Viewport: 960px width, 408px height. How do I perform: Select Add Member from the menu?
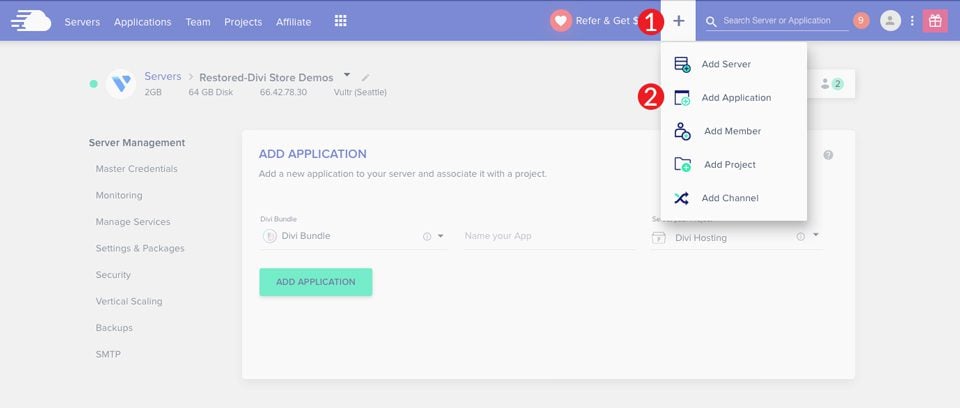(x=733, y=131)
